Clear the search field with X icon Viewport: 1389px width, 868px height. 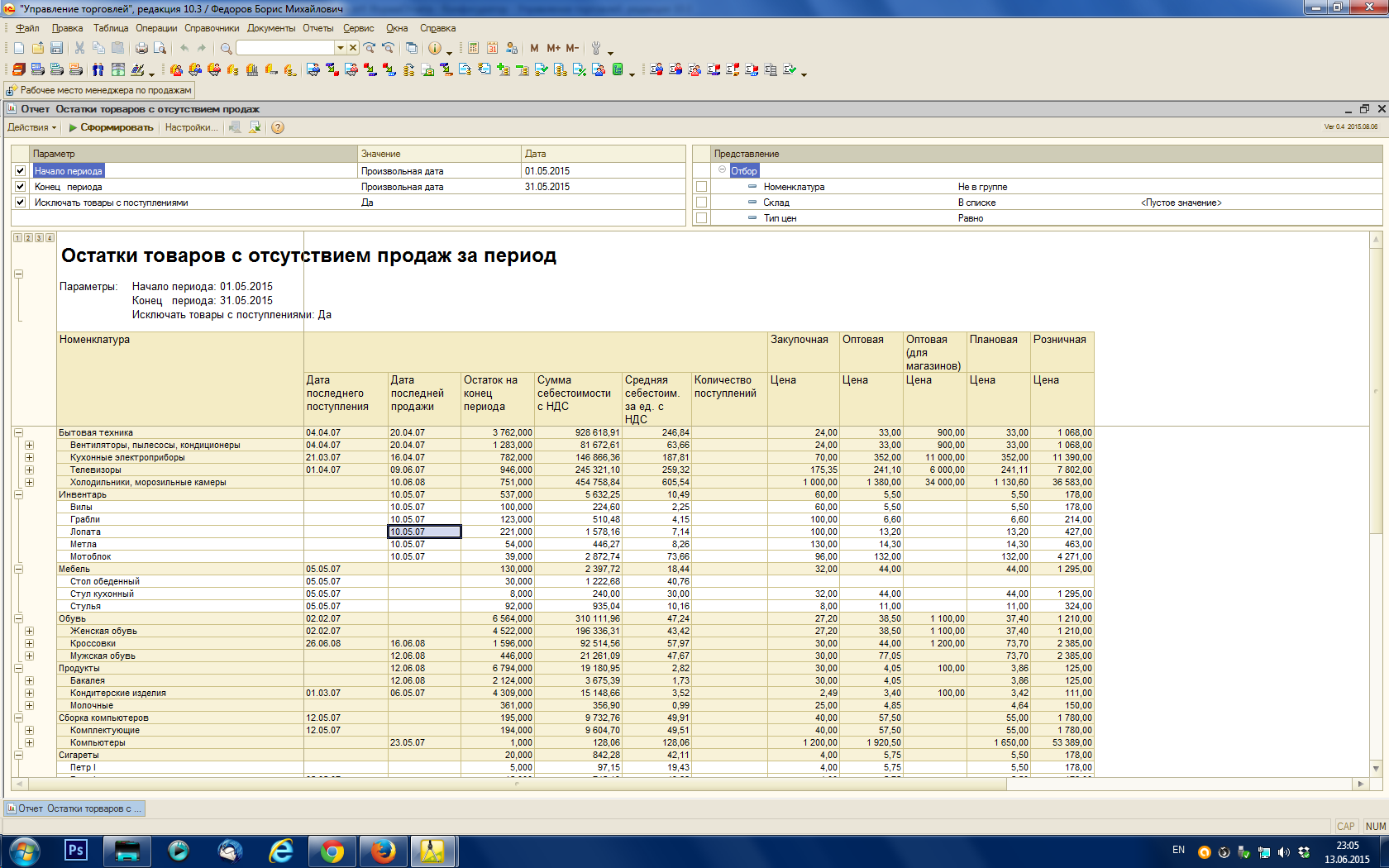pos(352,48)
